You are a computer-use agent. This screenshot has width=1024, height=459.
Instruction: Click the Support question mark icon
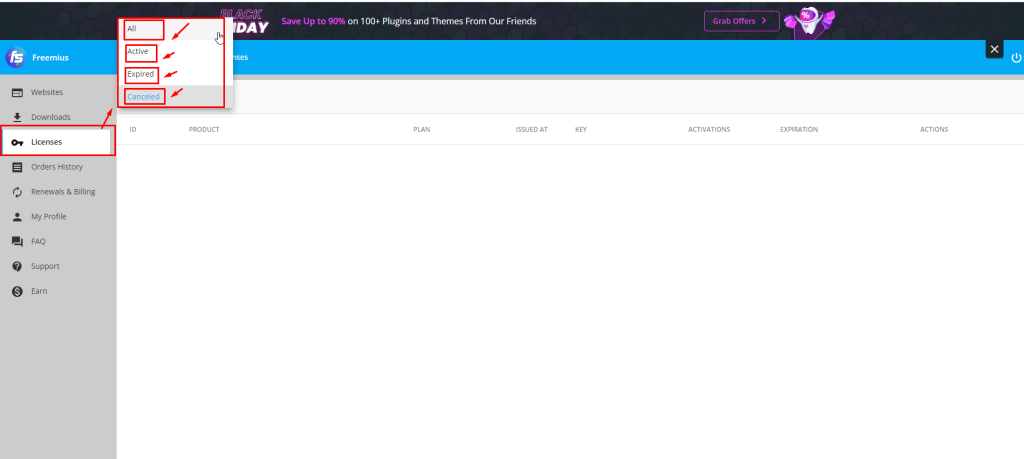click(18, 266)
